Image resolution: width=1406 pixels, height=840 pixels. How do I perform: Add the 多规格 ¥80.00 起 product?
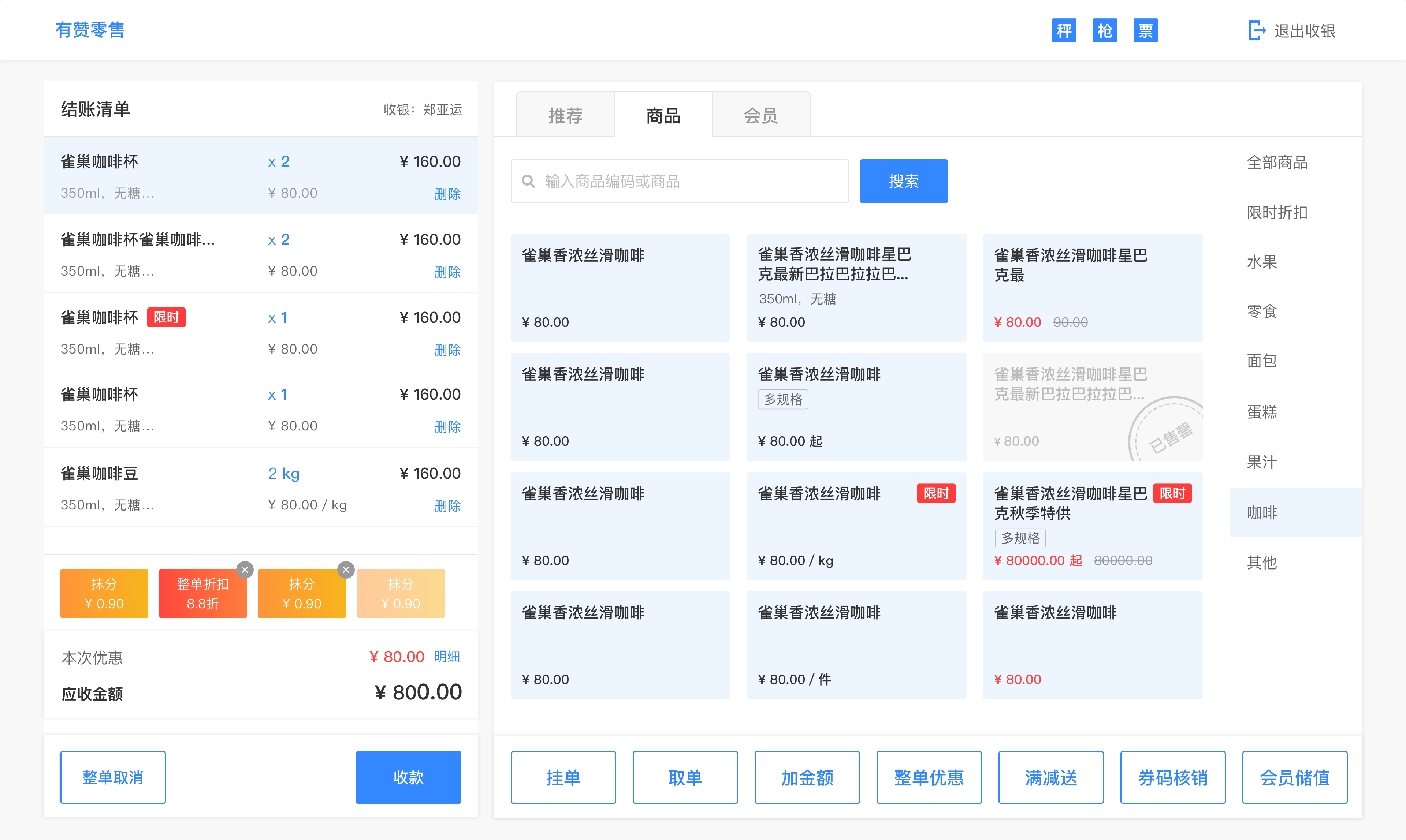tap(856, 407)
